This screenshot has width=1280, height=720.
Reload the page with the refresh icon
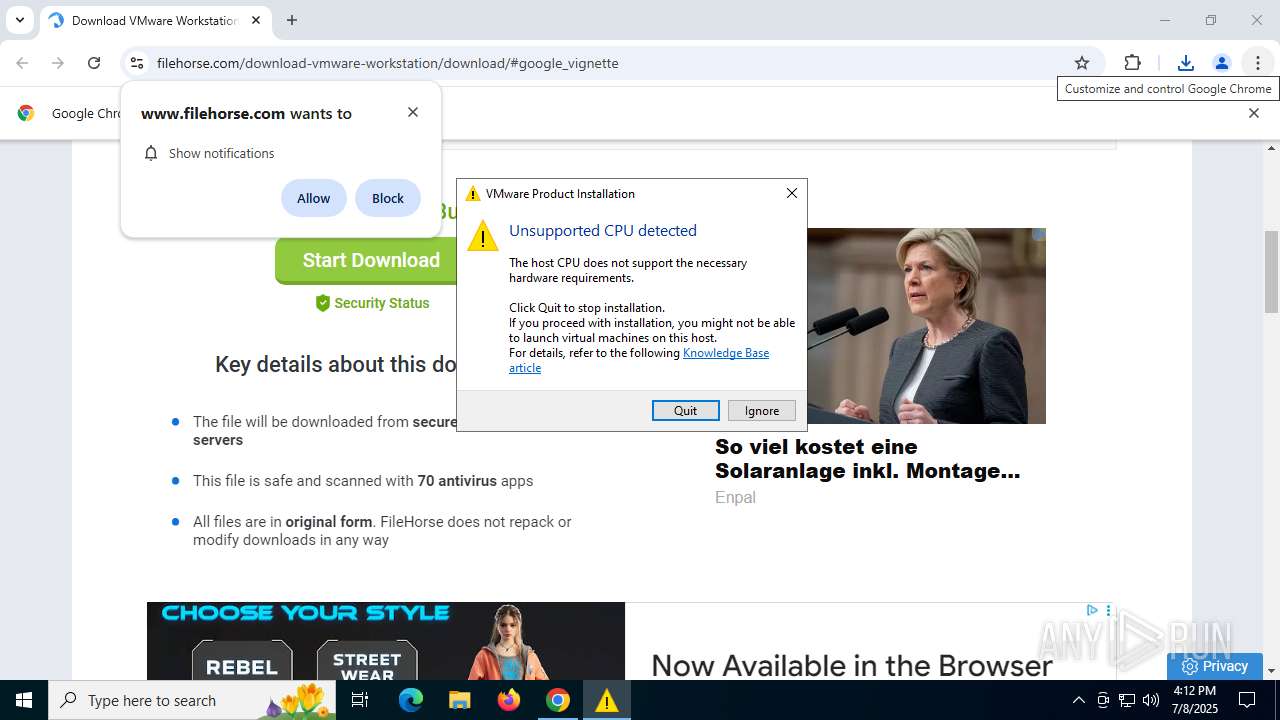point(94,63)
